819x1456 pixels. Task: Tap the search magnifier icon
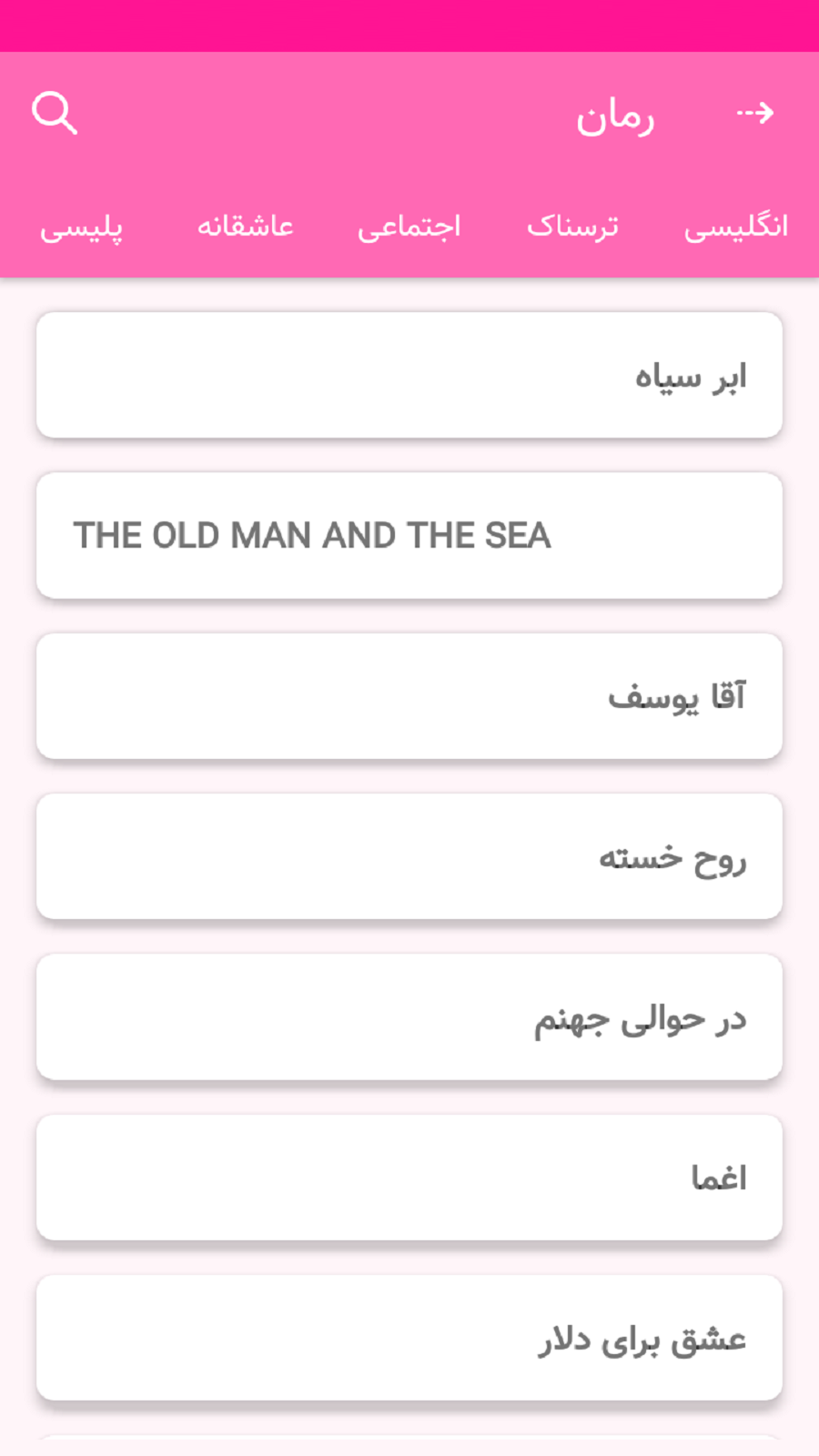click(55, 114)
